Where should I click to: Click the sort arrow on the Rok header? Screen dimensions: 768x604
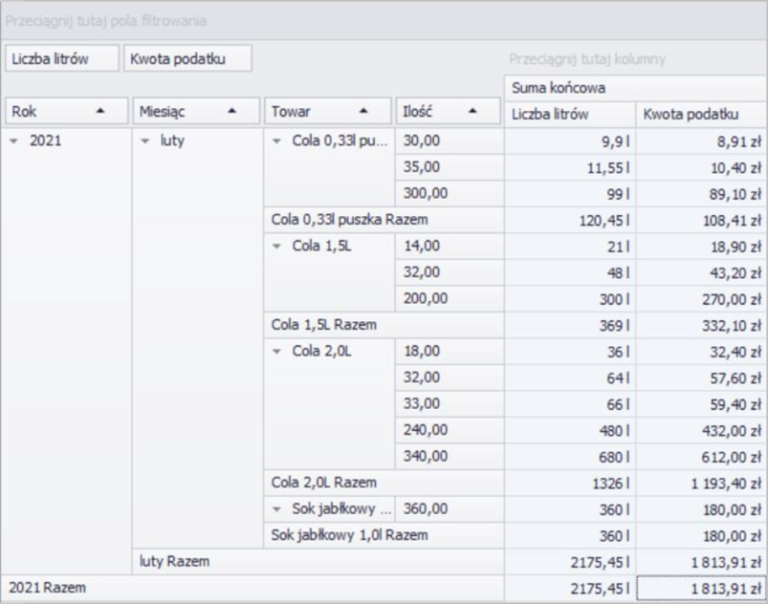103,113
